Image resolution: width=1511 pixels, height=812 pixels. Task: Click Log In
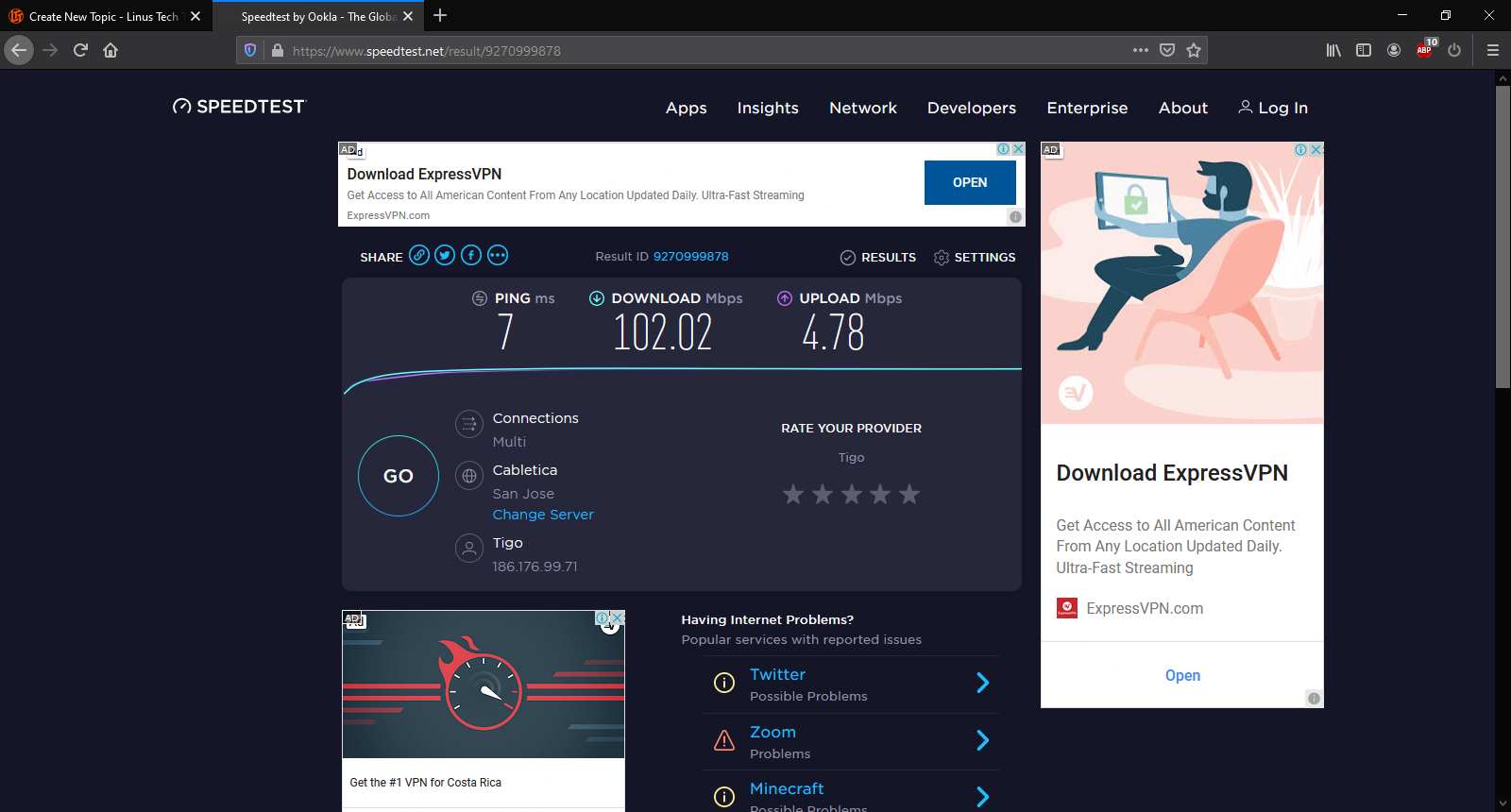pos(1273,108)
